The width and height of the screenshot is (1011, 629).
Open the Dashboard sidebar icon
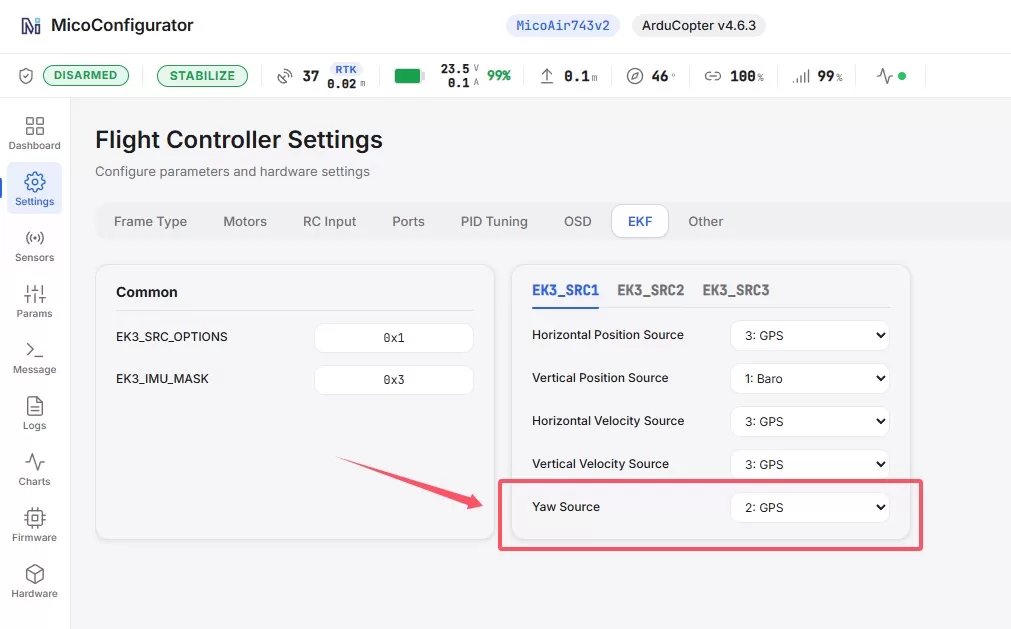click(x=34, y=125)
